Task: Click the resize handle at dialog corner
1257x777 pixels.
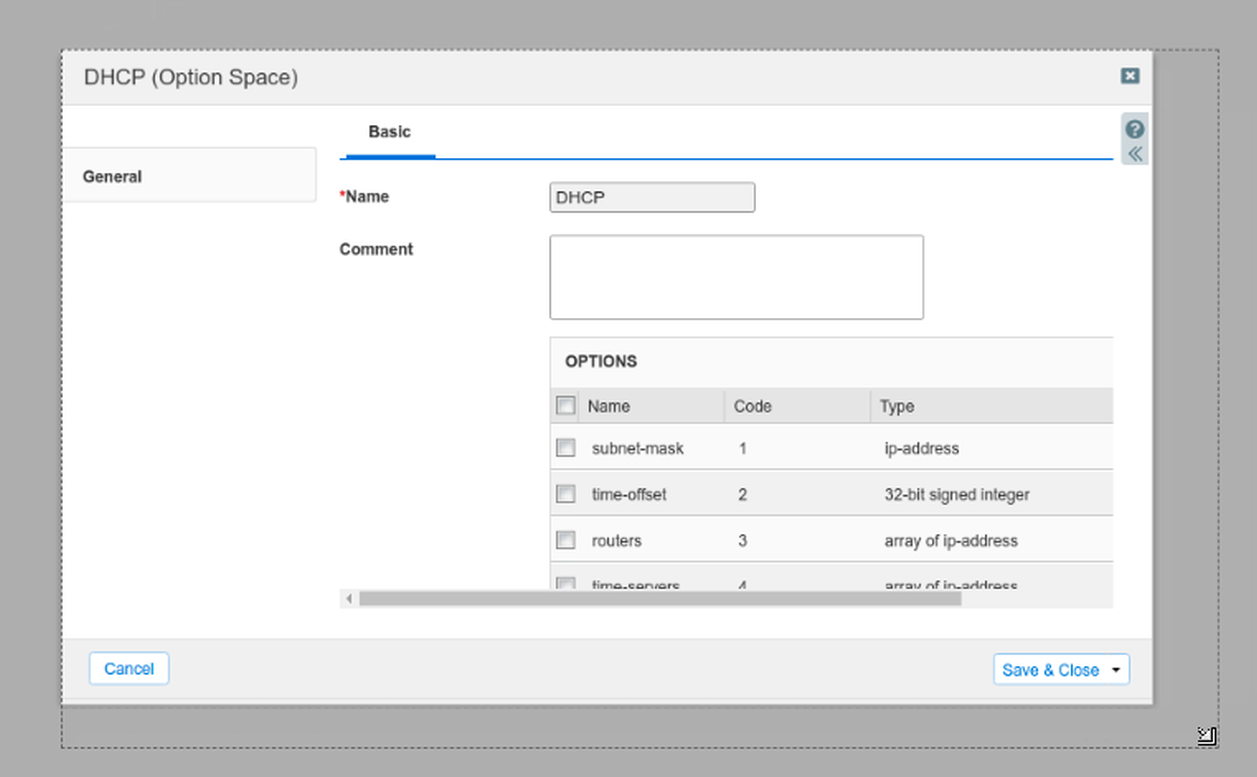Action: pos(1206,736)
